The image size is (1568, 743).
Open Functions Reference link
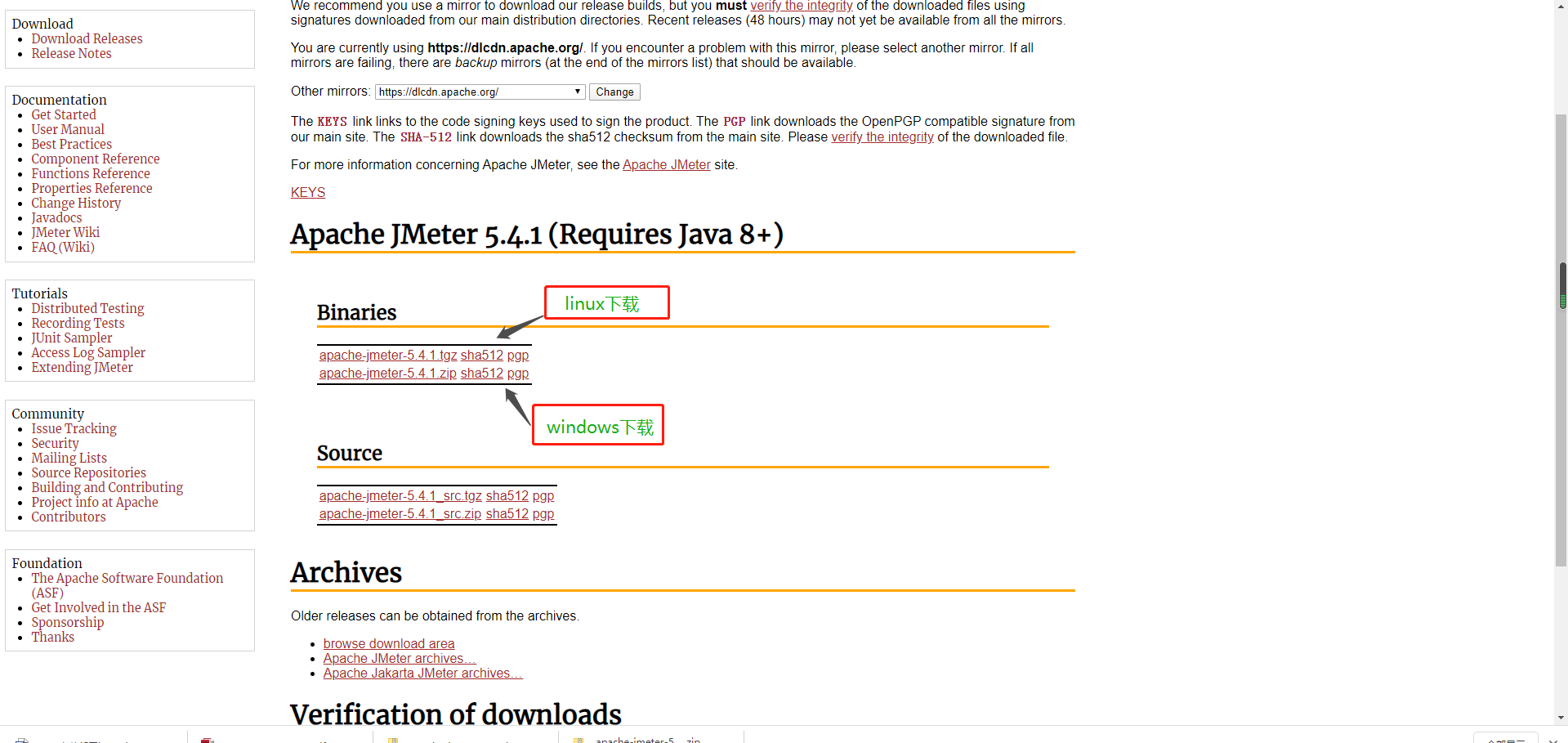click(91, 173)
